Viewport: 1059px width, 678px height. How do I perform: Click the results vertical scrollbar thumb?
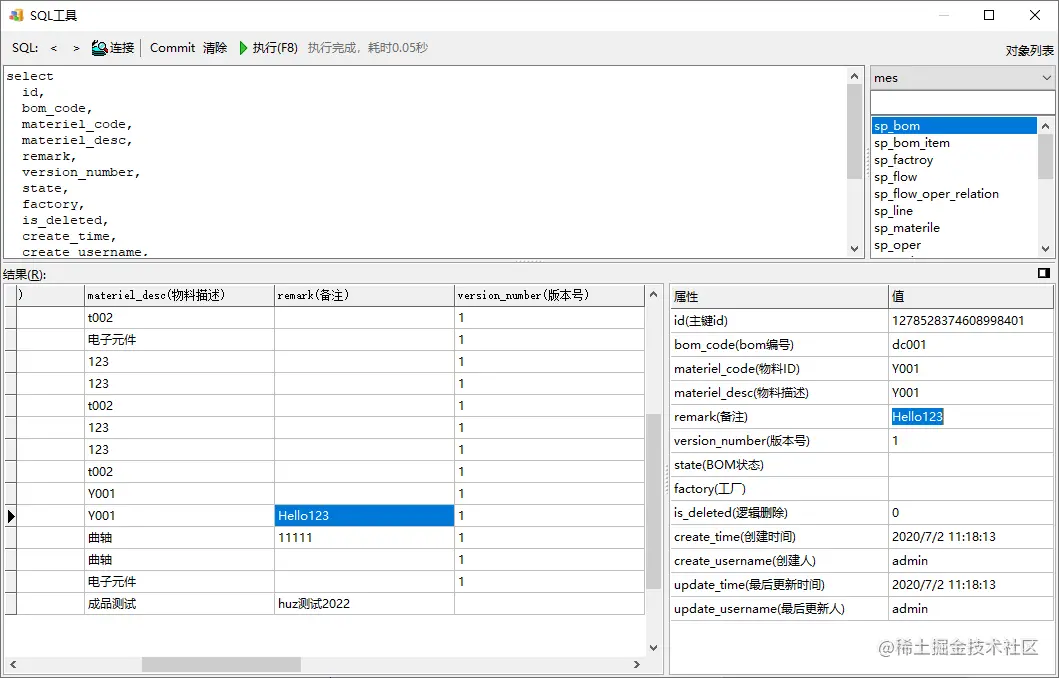pyautogui.click(x=653, y=502)
